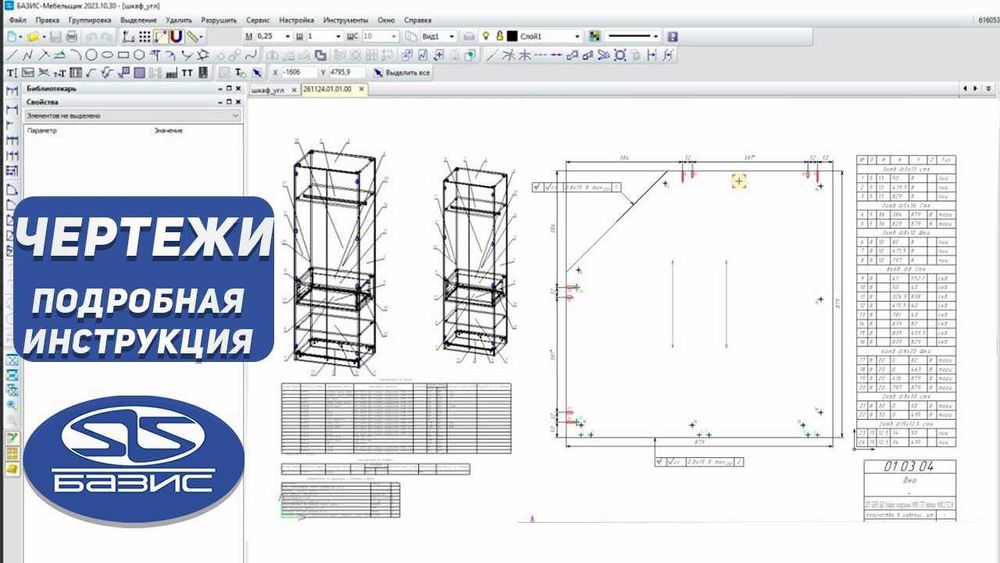Expand the arrow next to the new document icon
1000x563 pixels.
(x=21, y=37)
